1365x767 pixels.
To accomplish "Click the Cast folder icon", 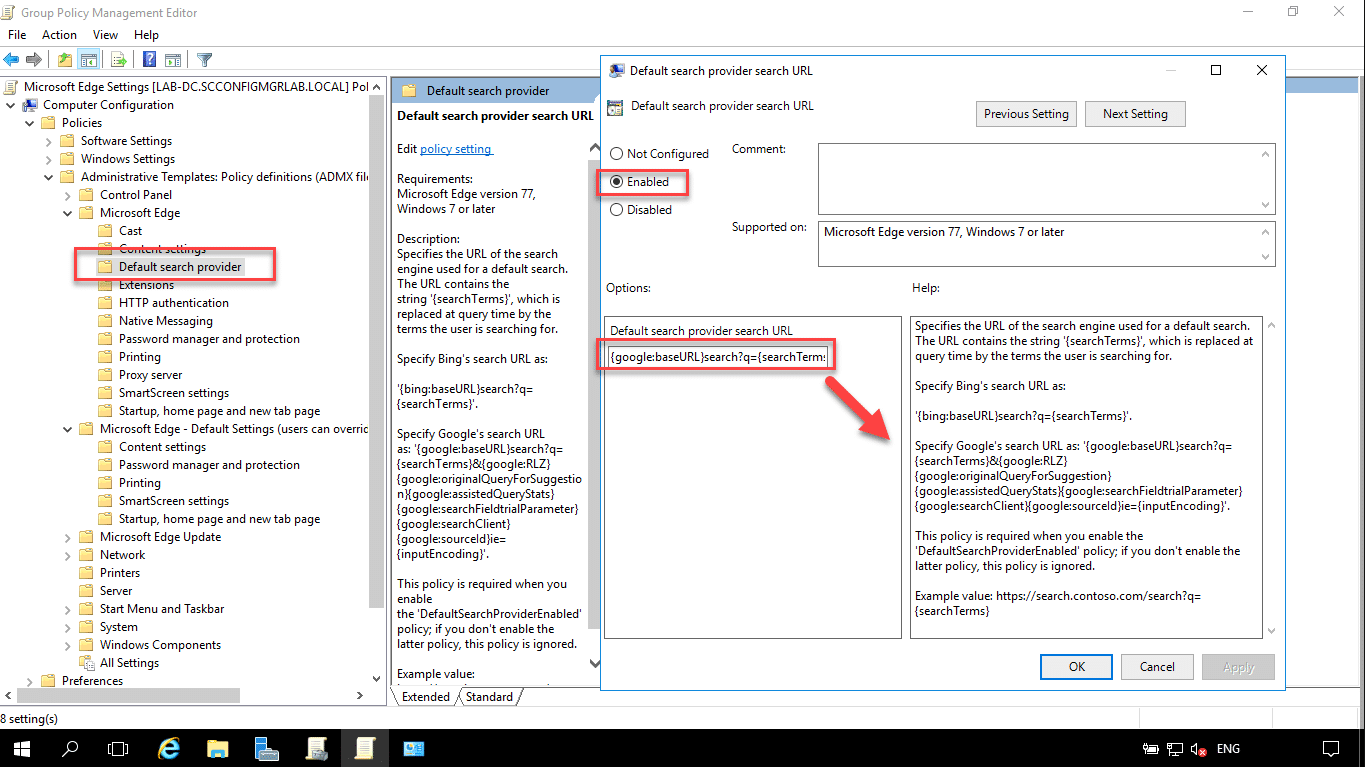I will pos(105,231).
